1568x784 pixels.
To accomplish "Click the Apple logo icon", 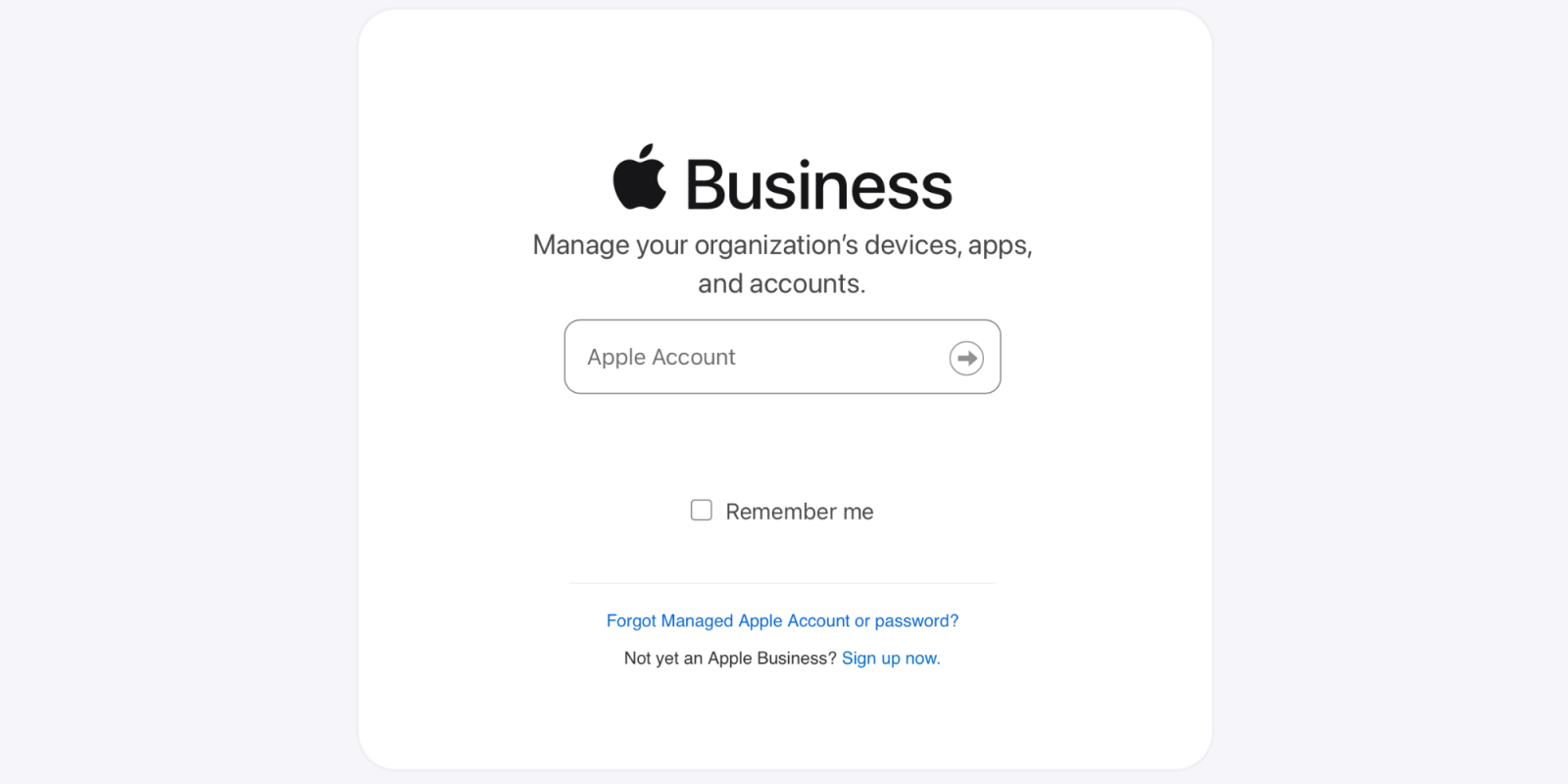I will 639,178.
